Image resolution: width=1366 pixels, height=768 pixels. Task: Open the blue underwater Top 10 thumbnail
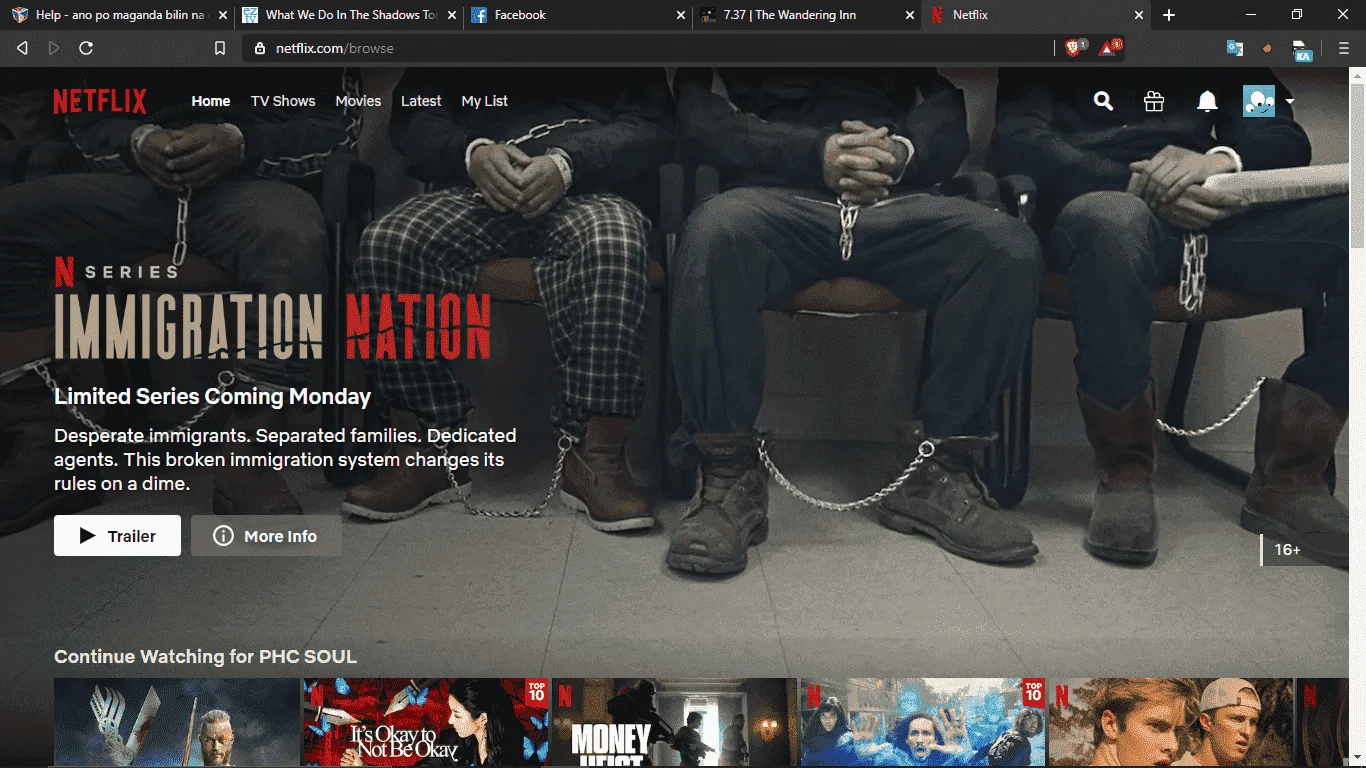tap(923, 723)
